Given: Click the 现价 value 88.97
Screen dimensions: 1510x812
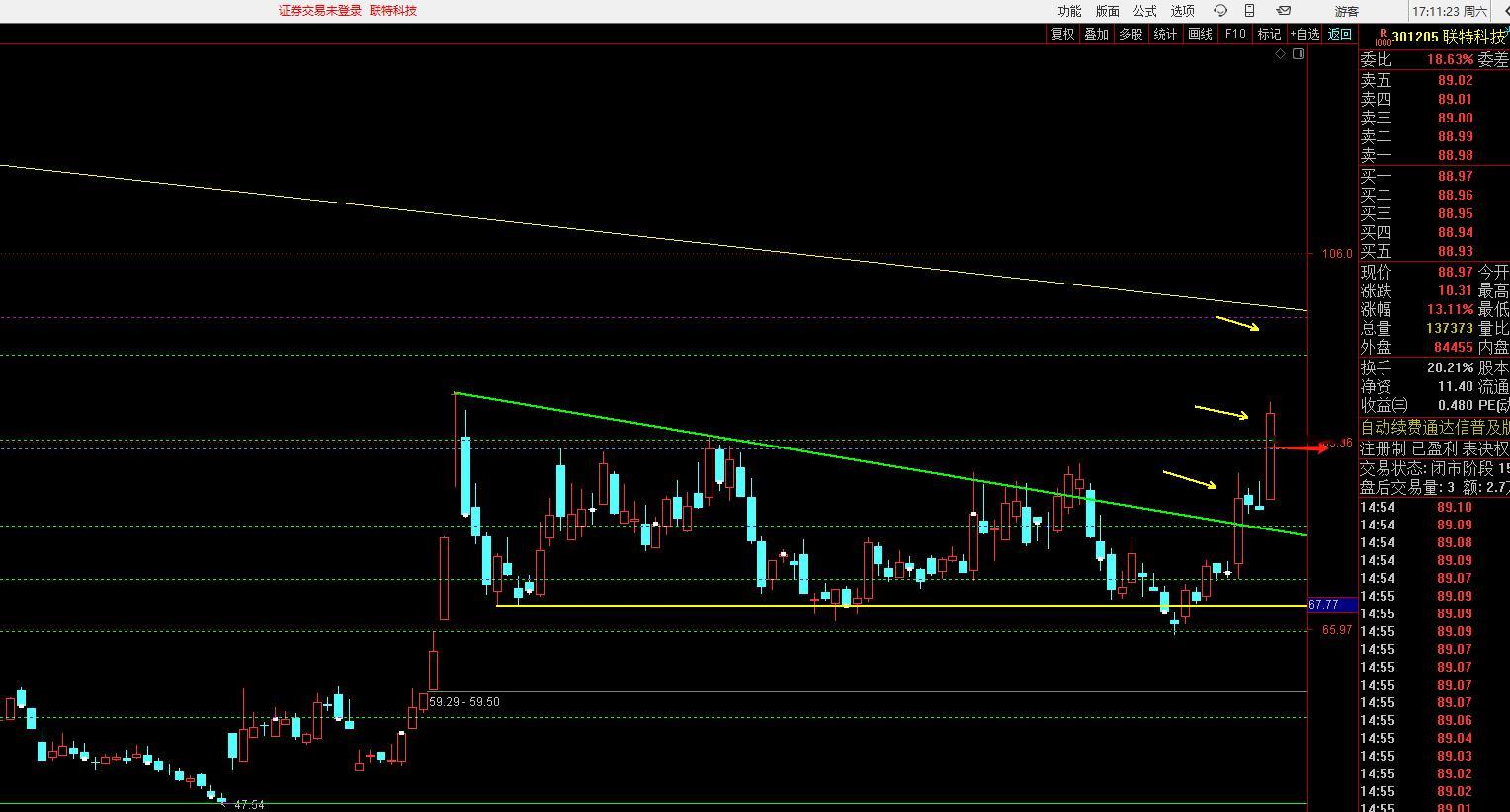Looking at the screenshot, I should (1455, 272).
